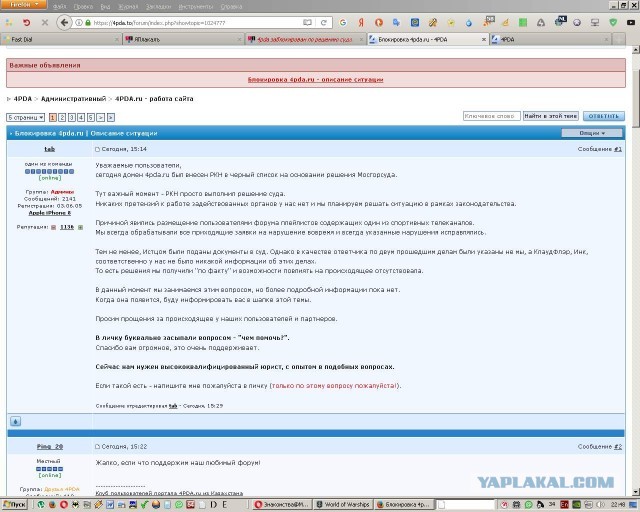Image resolution: width=640 pixels, height=512 pixels.
Task: Open the Опции dropdown in topic header
Action: tap(592, 133)
